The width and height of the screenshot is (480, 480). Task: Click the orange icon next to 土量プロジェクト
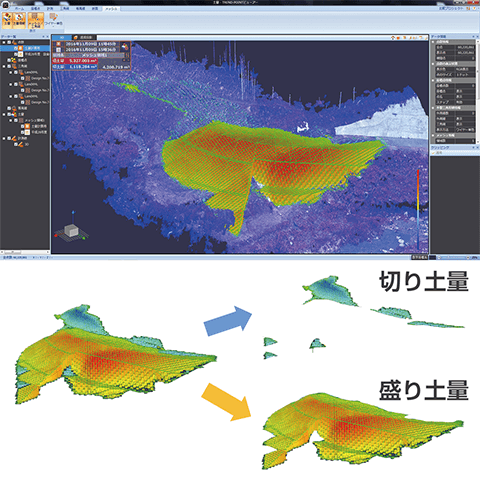pyautogui.click(x=467, y=9)
